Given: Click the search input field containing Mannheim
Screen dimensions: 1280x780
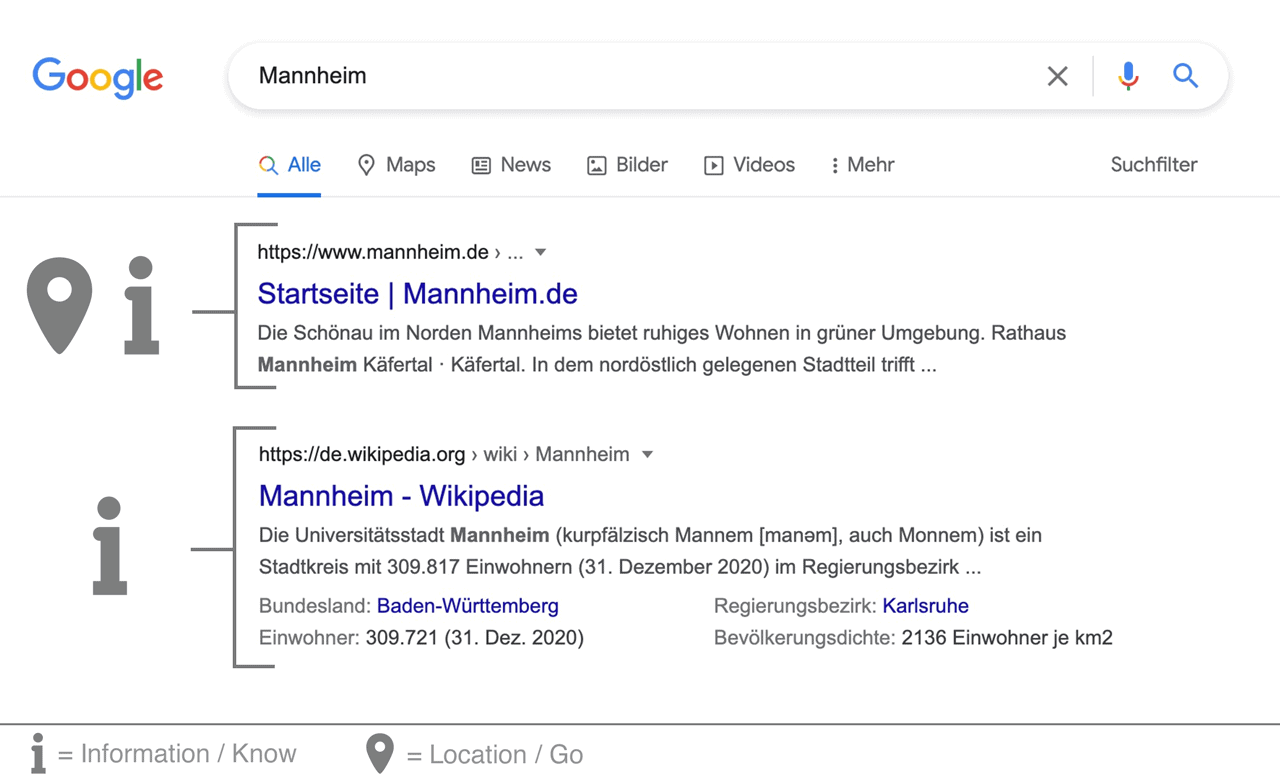Looking at the screenshot, I should point(640,76).
